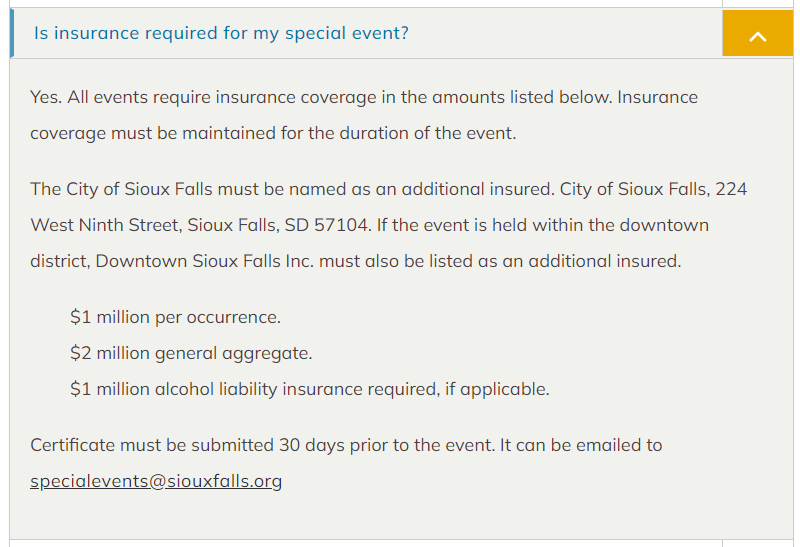Click the "$1 million per occurrence" line

point(175,317)
